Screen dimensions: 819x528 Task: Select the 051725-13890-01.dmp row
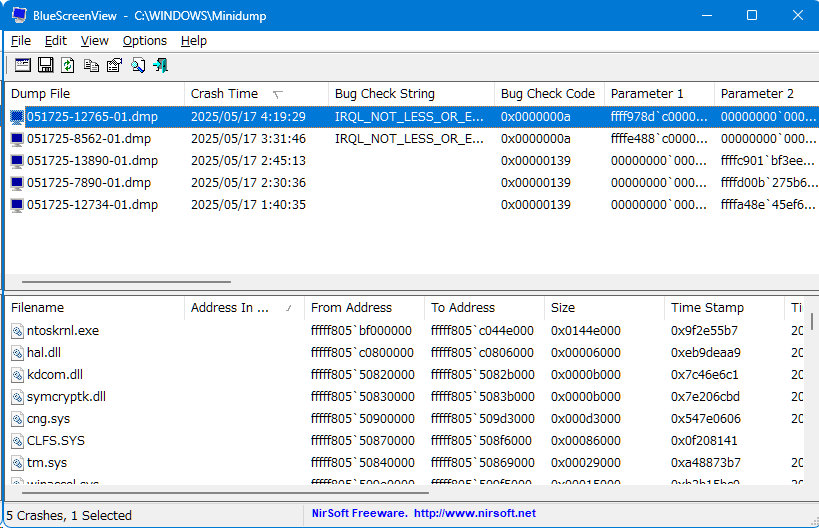click(x=412, y=161)
